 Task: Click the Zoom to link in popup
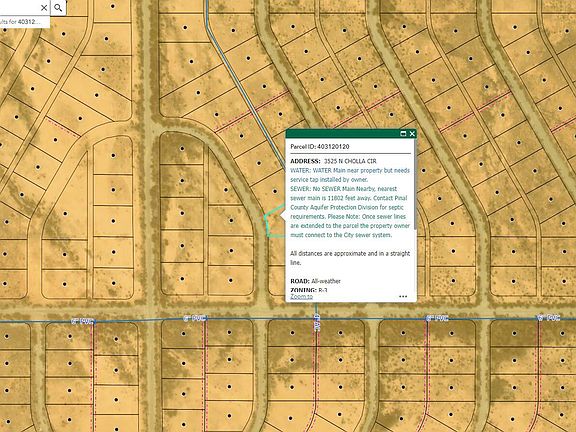301,296
